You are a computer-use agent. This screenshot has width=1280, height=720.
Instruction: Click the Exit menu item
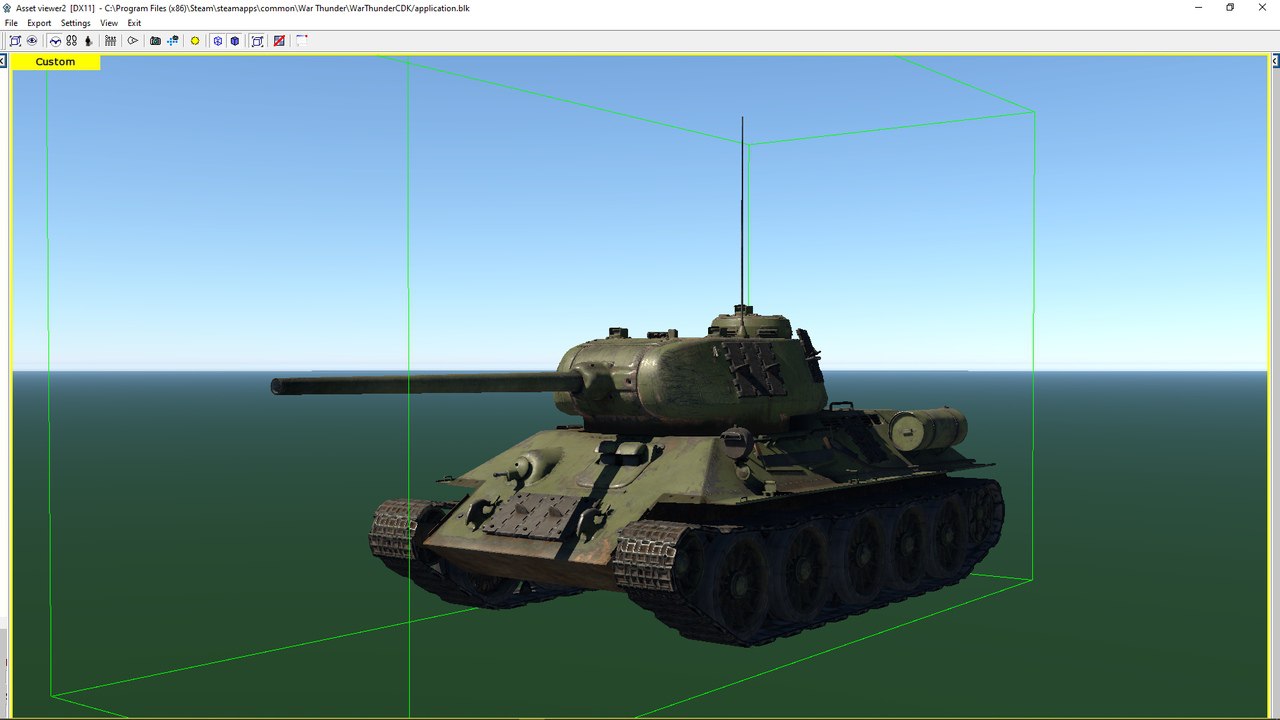tap(134, 23)
